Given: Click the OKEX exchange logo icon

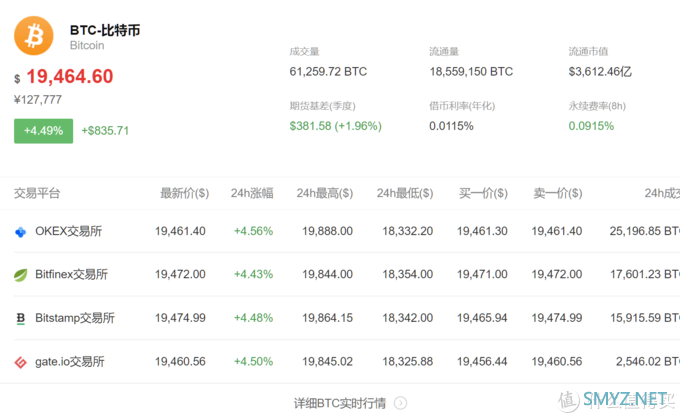Looking at the screenshot, I should tap(20, 232).
